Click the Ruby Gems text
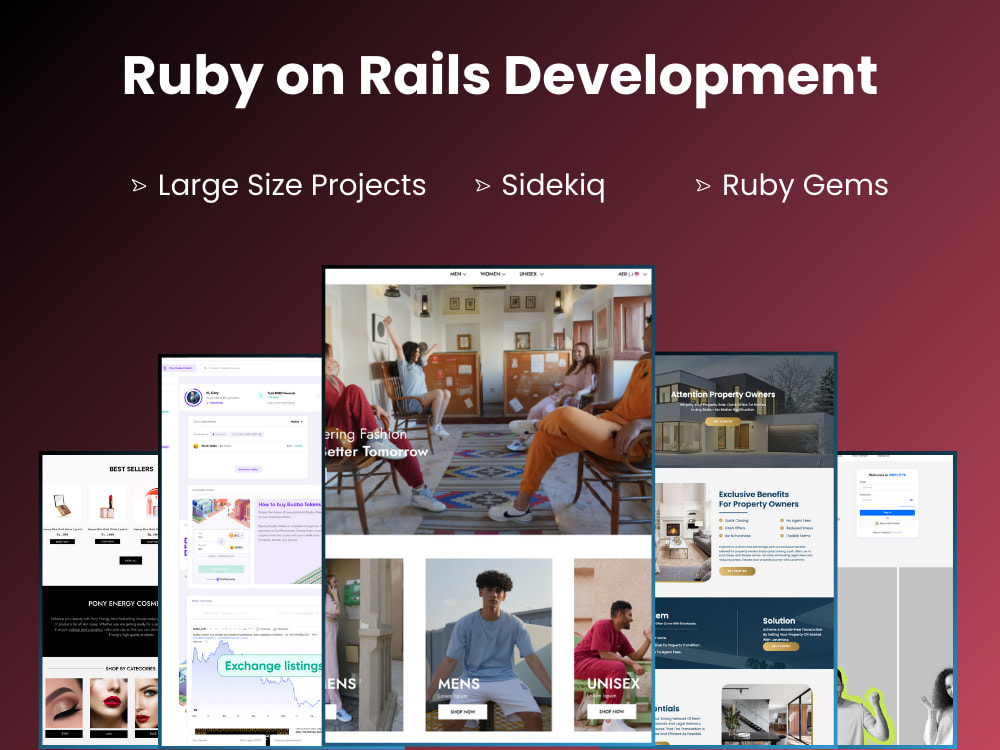 [x=805, y=186]
